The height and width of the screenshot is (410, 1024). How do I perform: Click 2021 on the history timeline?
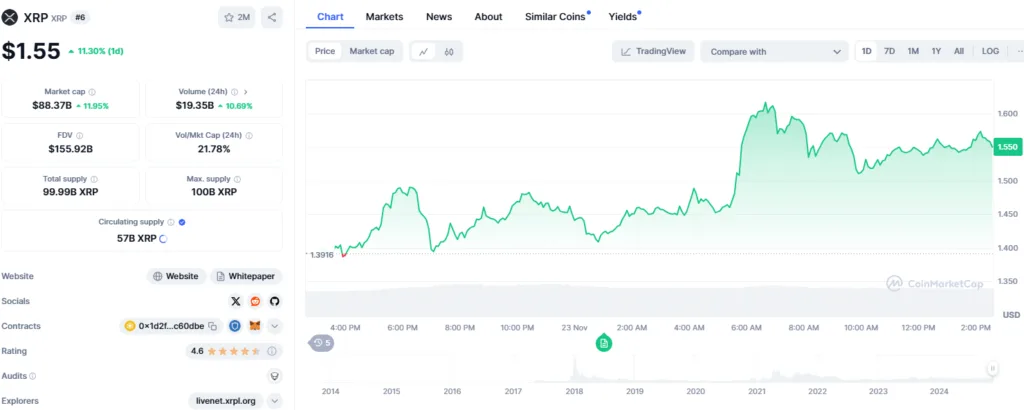(x=756, y=391)
